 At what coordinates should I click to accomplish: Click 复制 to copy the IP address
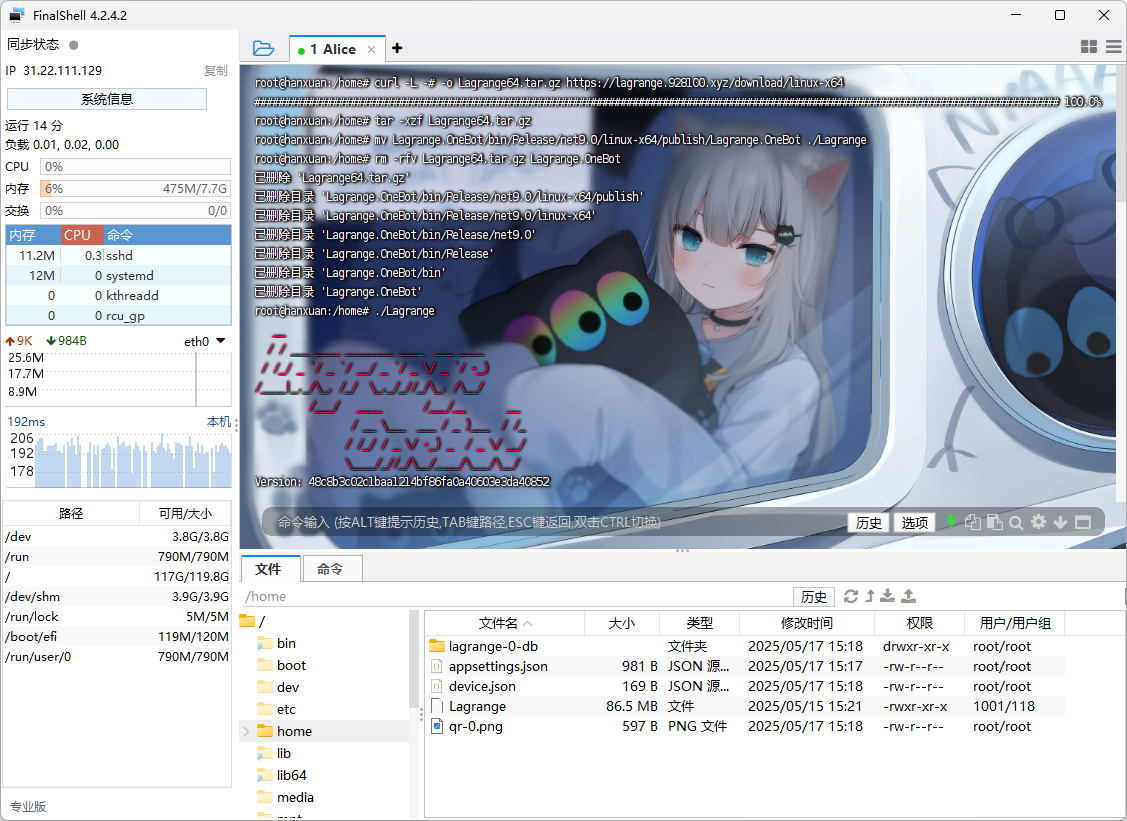(215, 71)
